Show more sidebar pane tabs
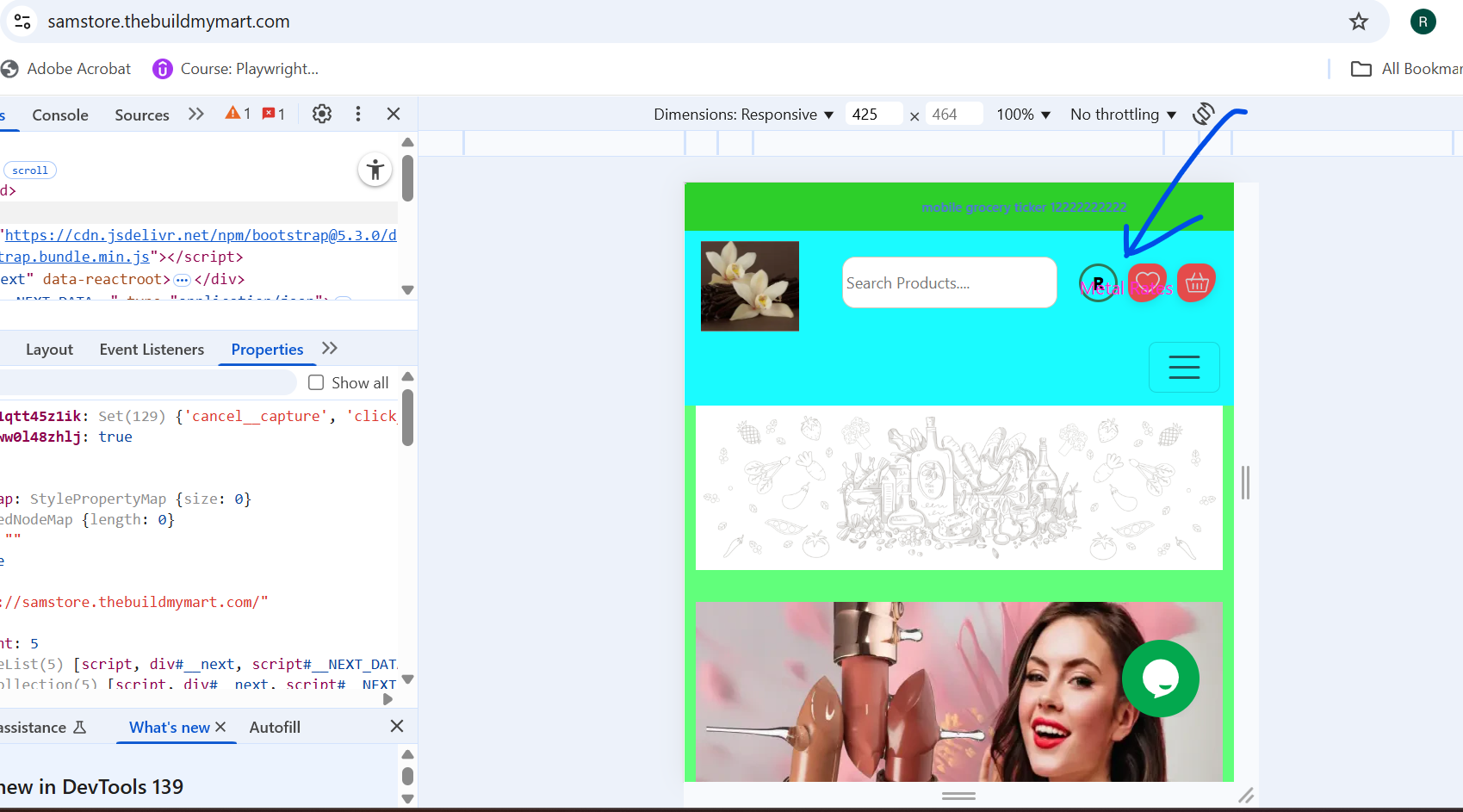 pos(330,349)
